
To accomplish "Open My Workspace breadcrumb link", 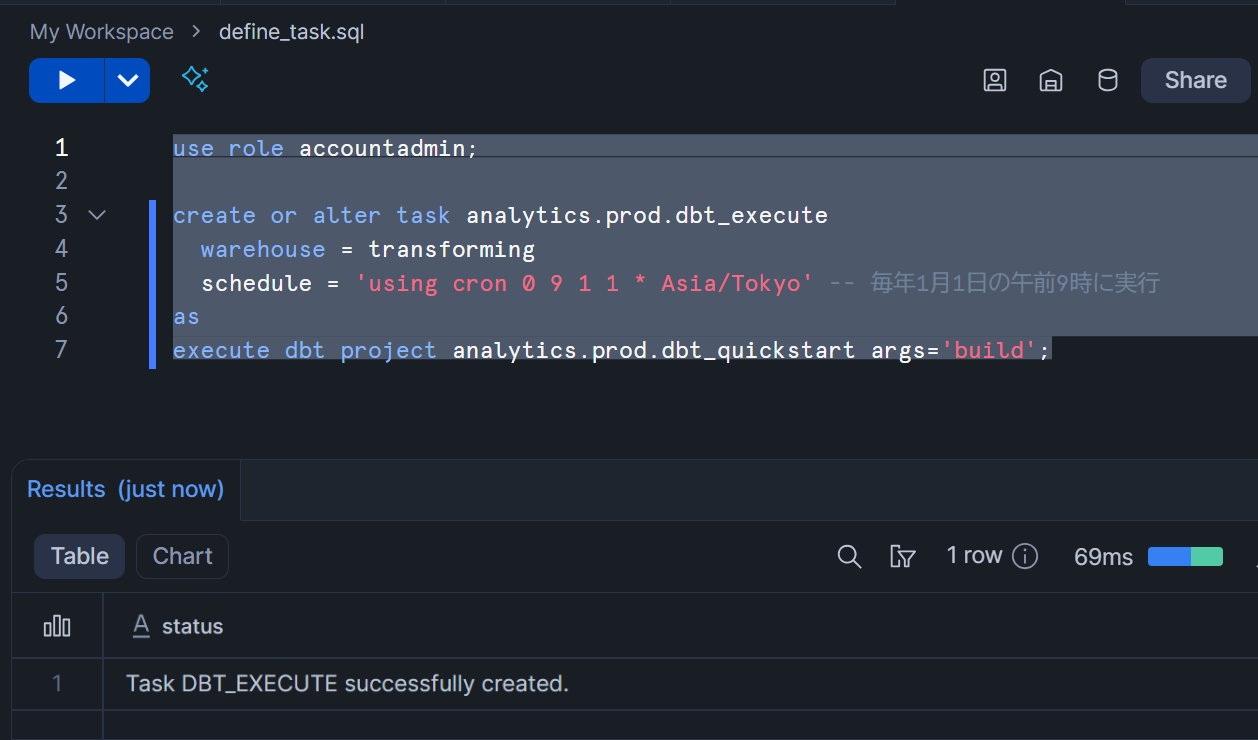I will coord(102,32).
